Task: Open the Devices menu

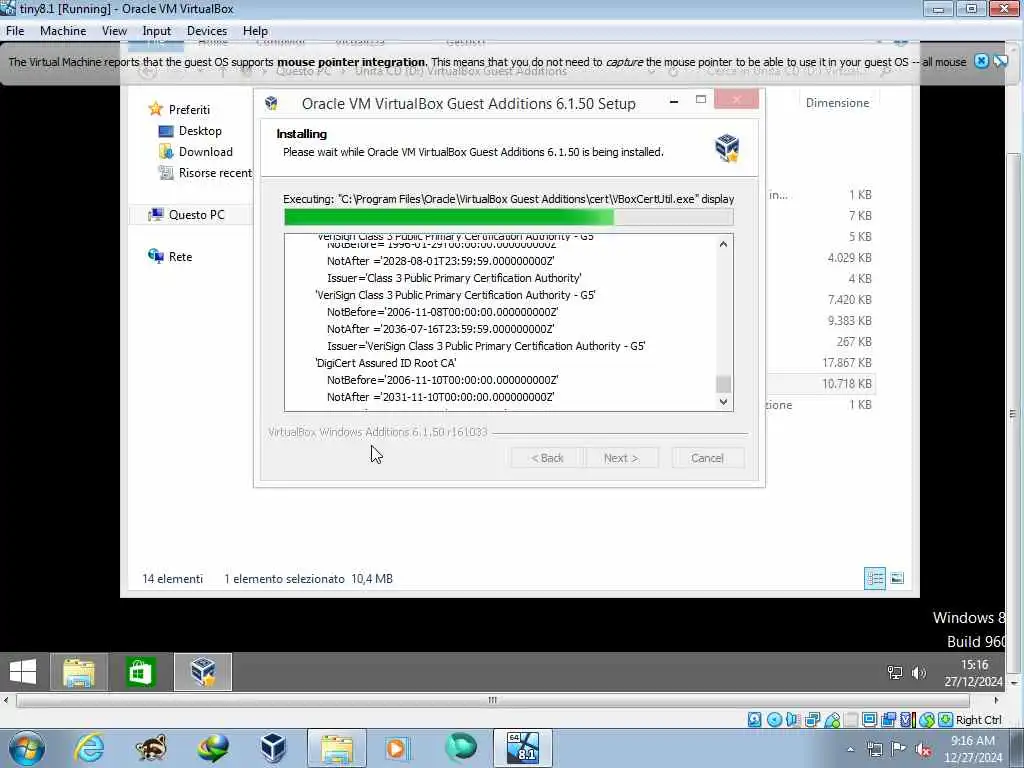Action: coord(206,31)
